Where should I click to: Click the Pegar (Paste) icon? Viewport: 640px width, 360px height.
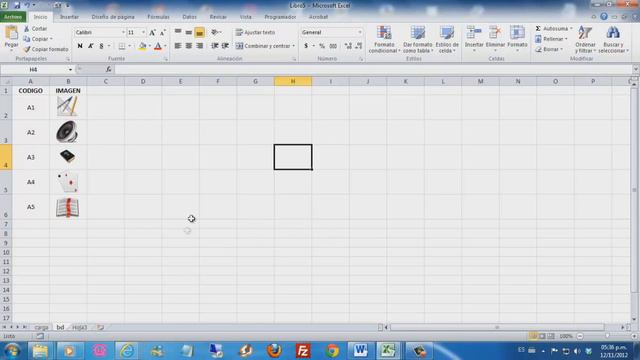11,33
